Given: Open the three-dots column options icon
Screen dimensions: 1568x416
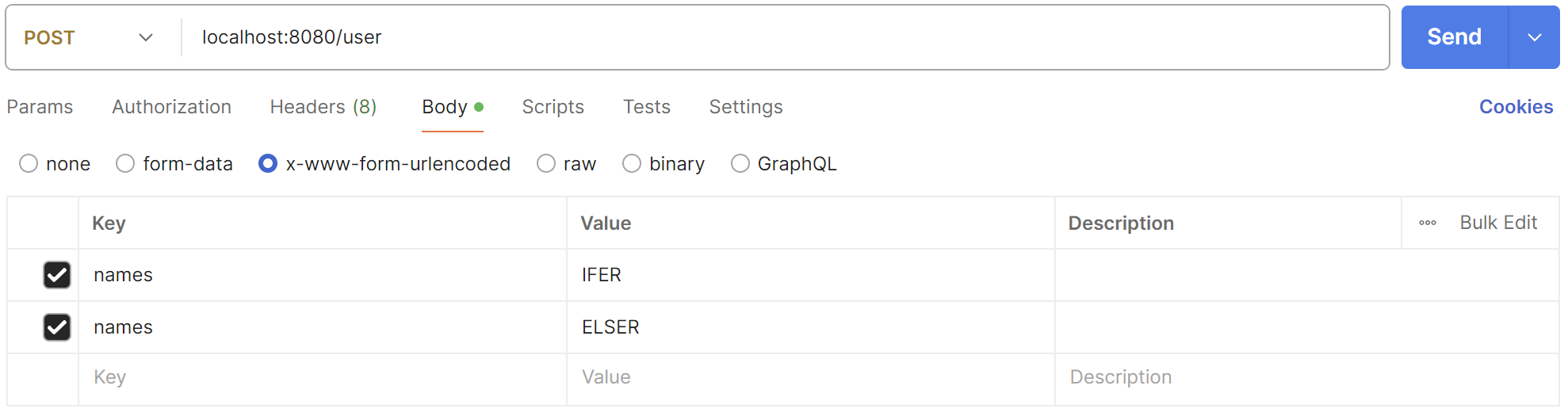Looking at the screenshot, I should 1427,223.
